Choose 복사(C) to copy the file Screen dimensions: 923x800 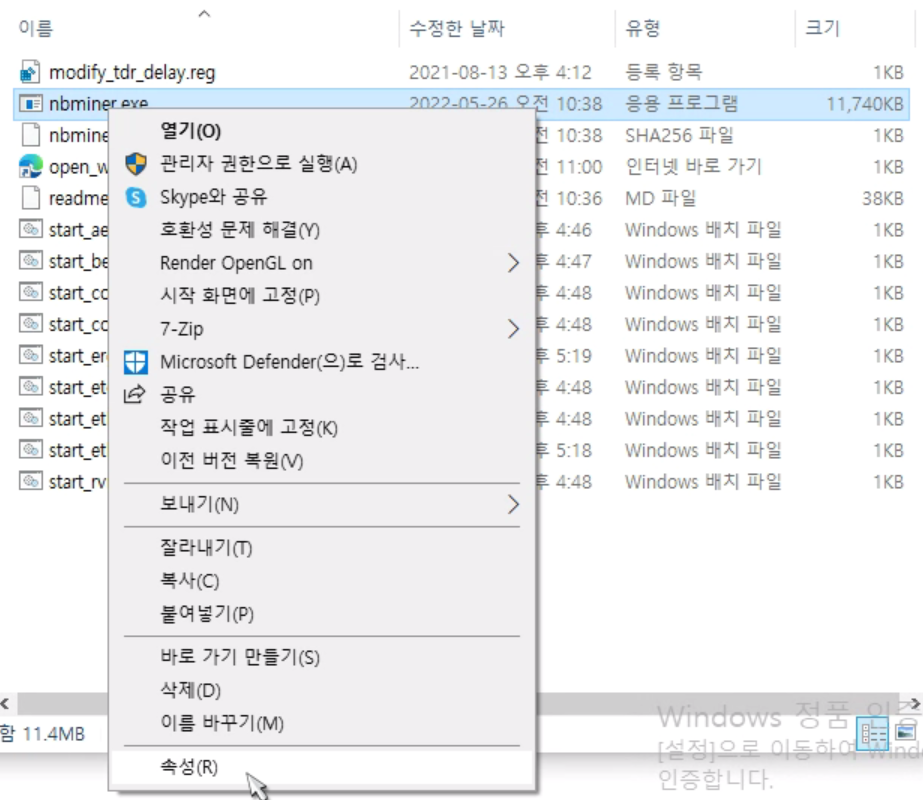pyautogui.click(x=190, y=581)
